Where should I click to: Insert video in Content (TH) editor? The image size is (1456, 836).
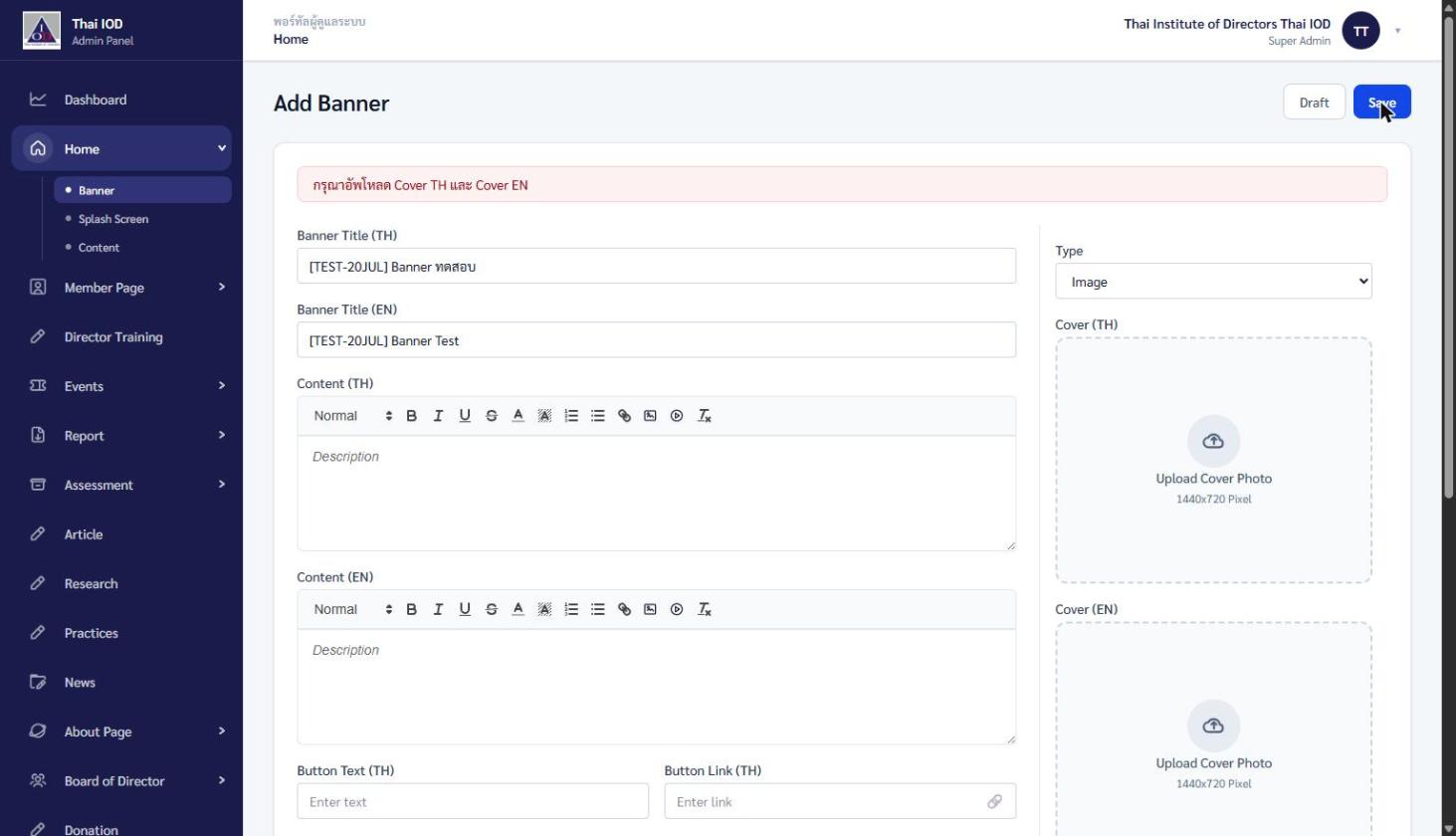point(677,416)
